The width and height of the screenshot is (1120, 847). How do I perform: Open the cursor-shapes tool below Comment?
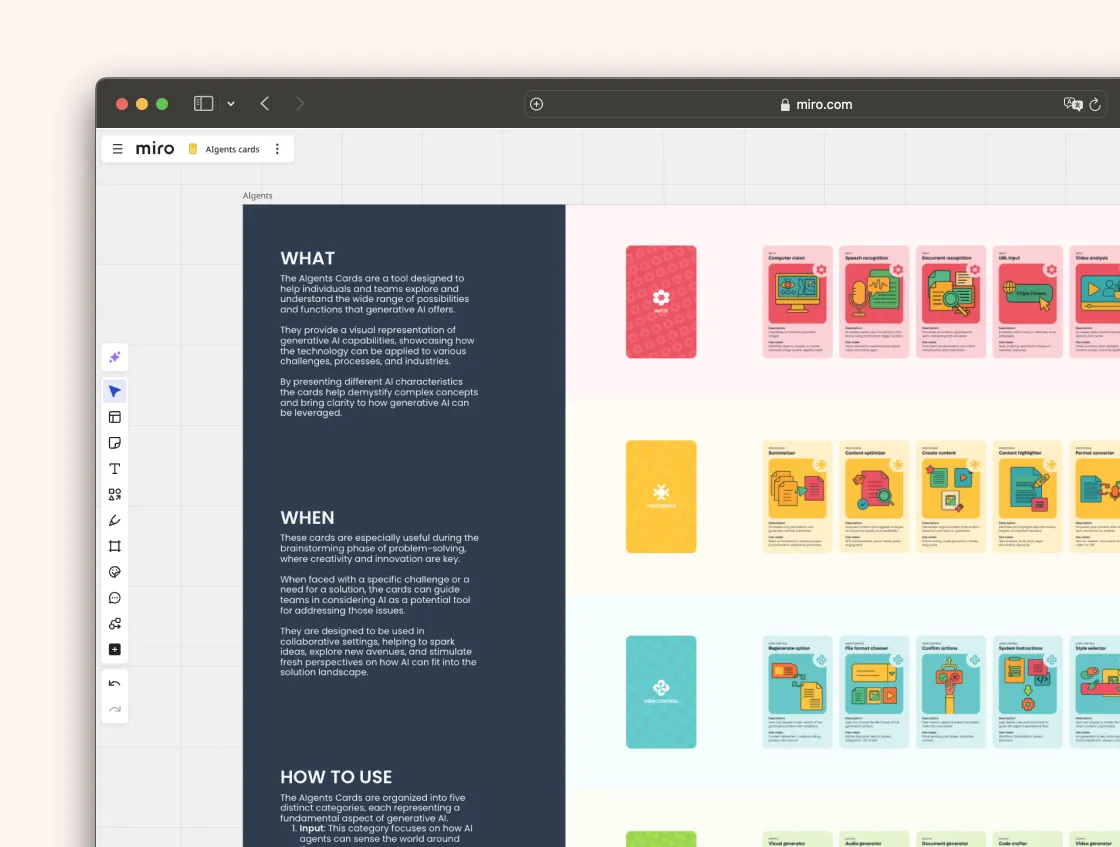click(x=114, y=623)
